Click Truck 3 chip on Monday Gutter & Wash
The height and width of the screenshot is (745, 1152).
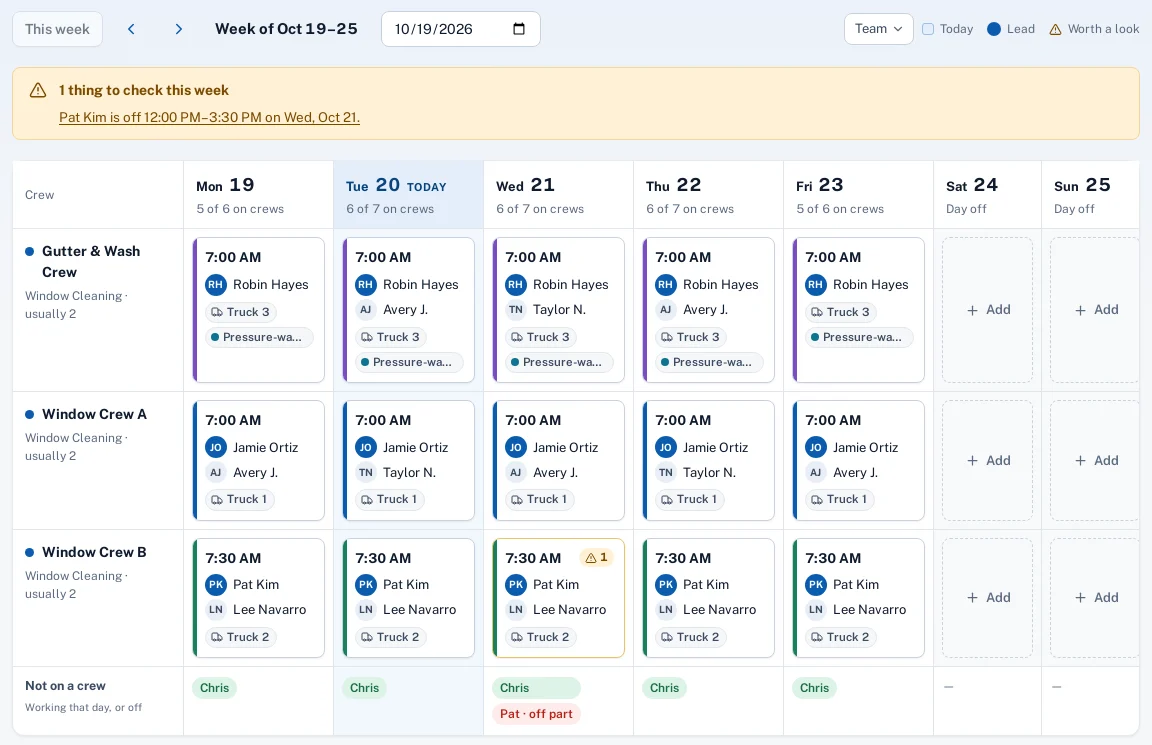tap(240, 312)
